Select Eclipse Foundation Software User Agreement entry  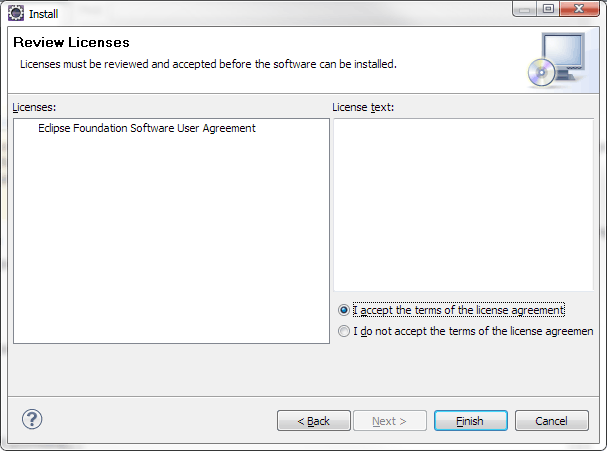pos(147,128)
